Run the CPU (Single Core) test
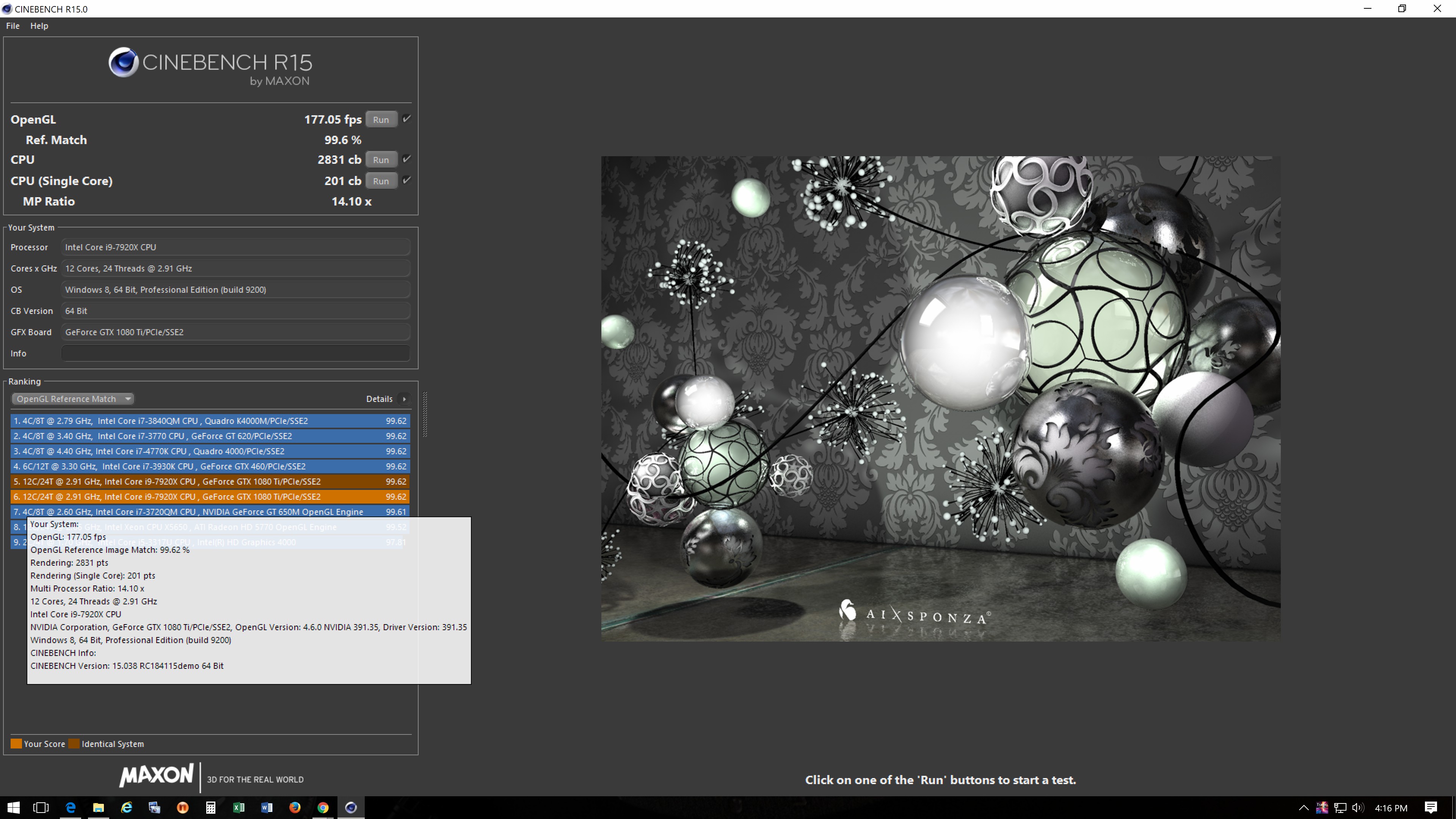 coord(381,181)
